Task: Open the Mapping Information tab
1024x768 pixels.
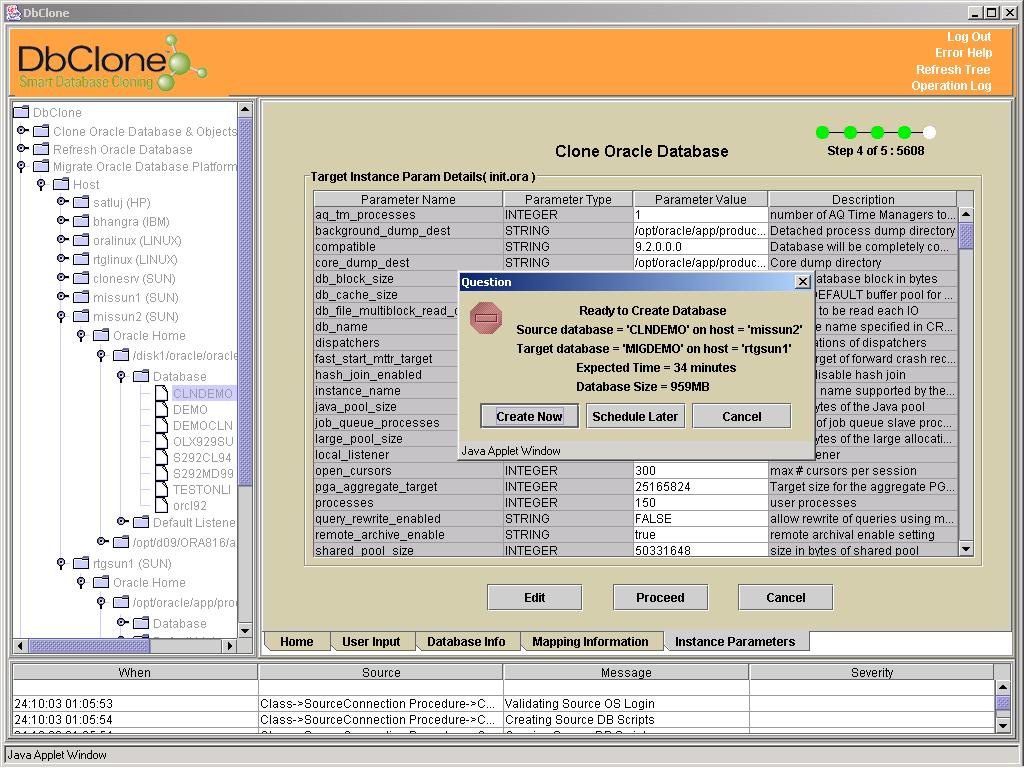Action: 590,641
